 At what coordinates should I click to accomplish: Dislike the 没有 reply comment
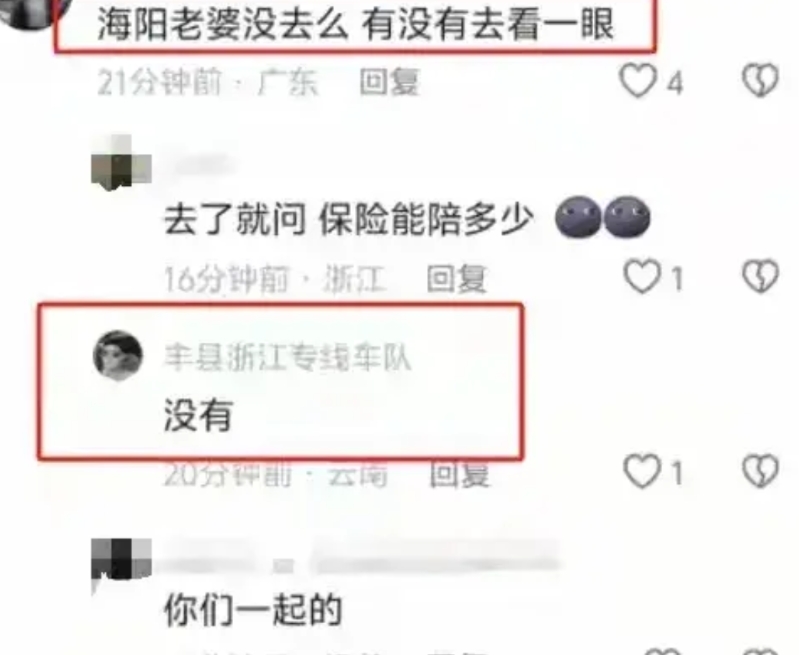(x=760, y=471)
